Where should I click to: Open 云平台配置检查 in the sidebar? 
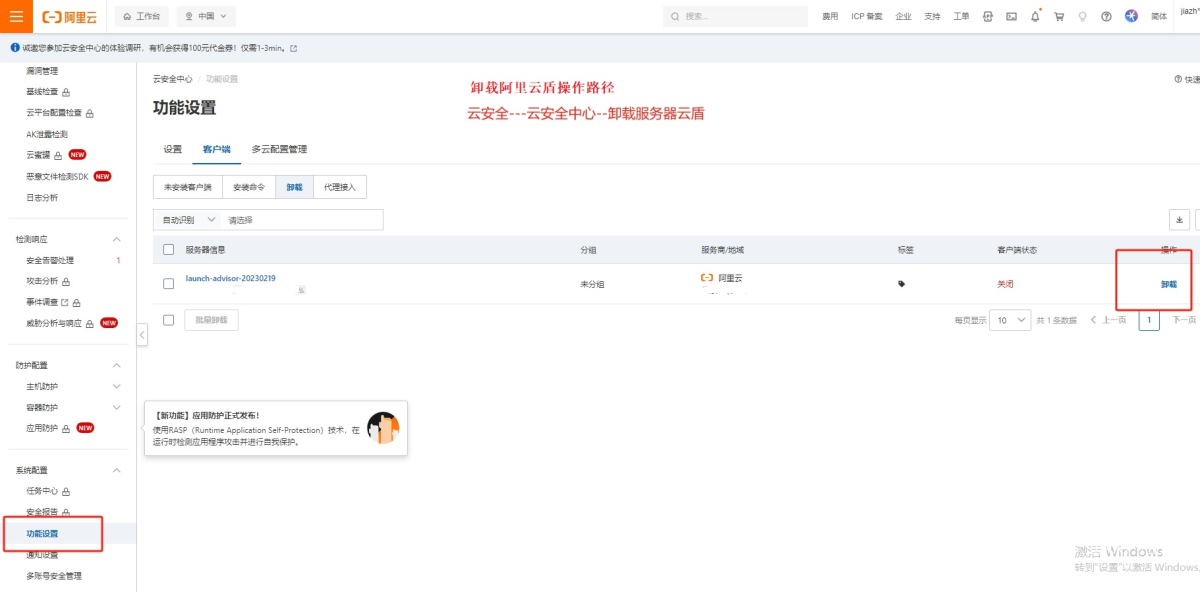pos(54,113)
